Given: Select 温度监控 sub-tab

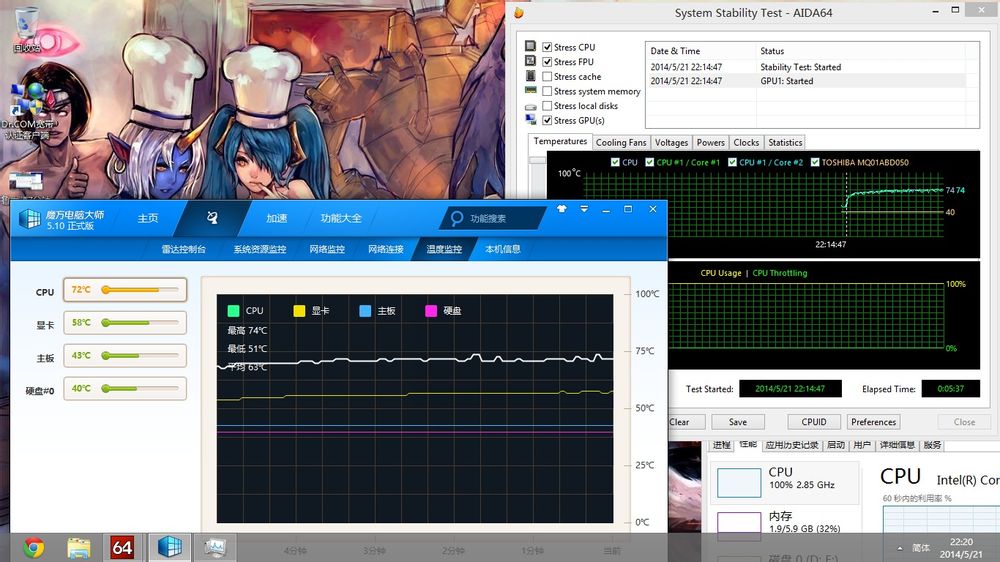Looking at the screenshot, I should pos(445,249).
